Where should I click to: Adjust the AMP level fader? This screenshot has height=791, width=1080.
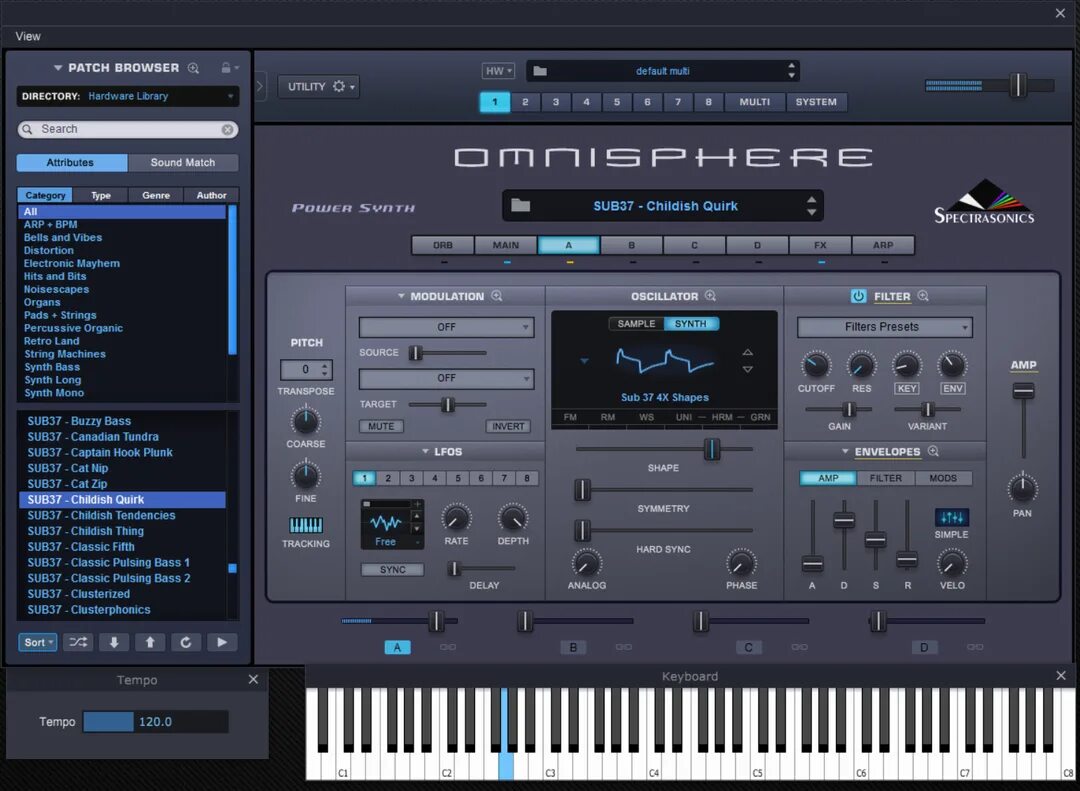(x=1023, y=391)
